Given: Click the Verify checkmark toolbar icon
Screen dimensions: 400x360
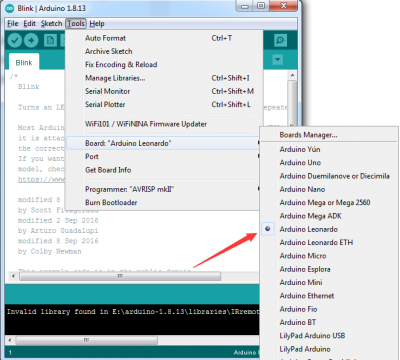Looking at the screenshot, I should pyautogui.click(x=15, y=41).
